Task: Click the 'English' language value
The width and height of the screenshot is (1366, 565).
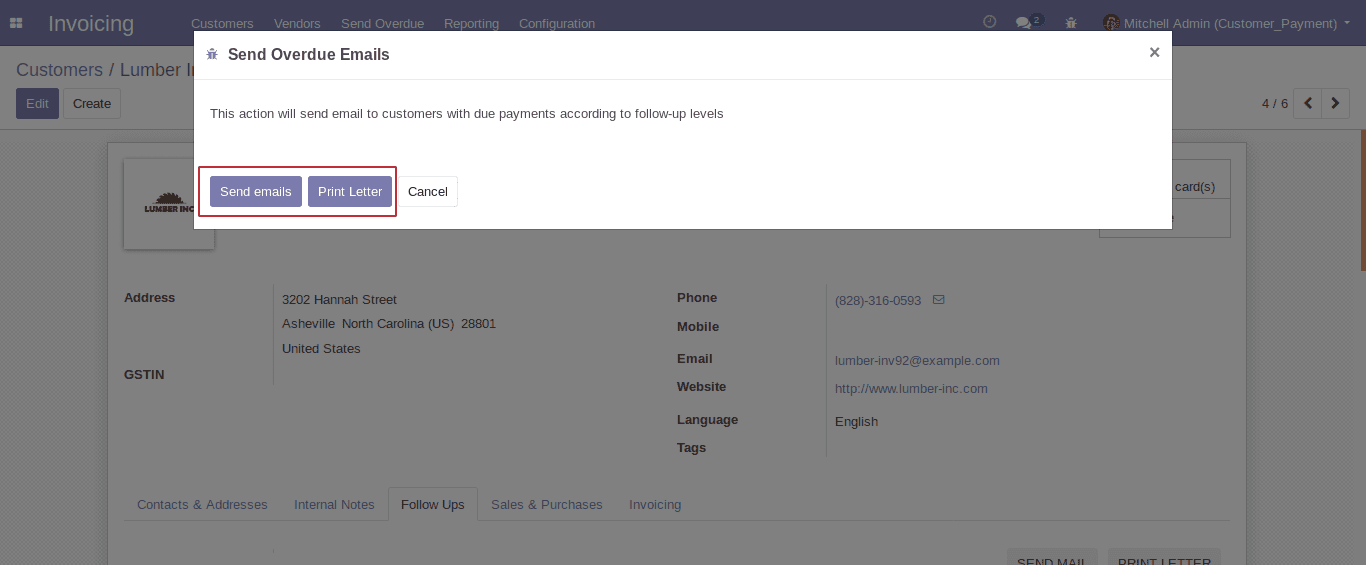Action: click(x=856, y=421)
